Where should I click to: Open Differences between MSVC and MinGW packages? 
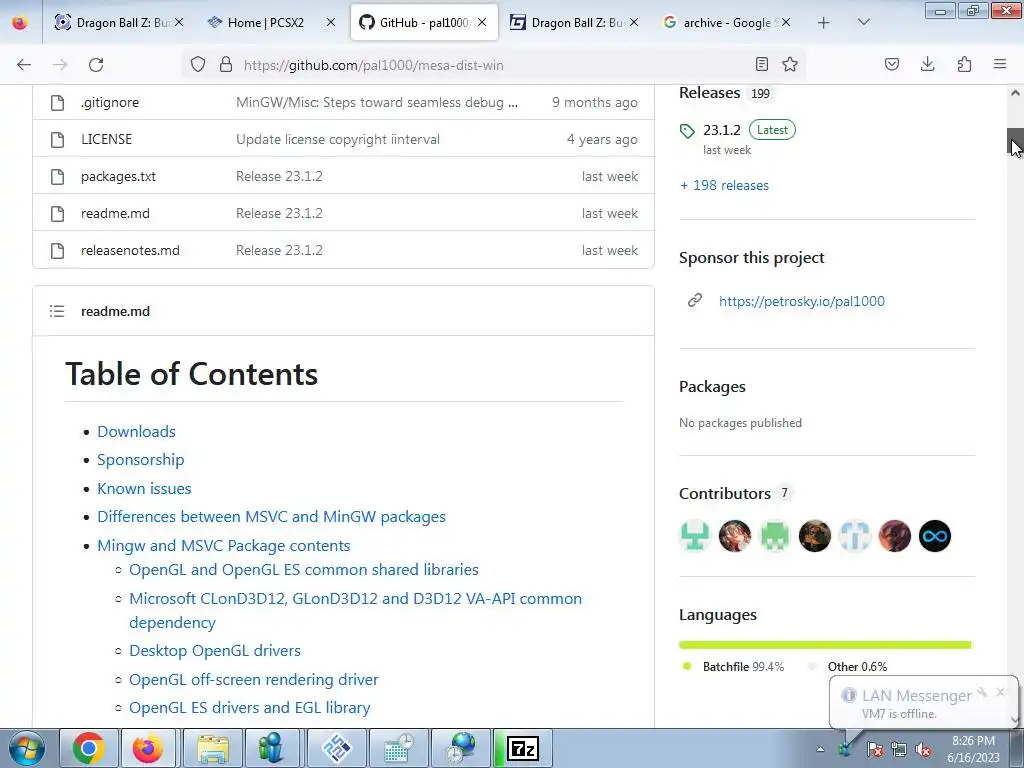click(x=272, y=517)
